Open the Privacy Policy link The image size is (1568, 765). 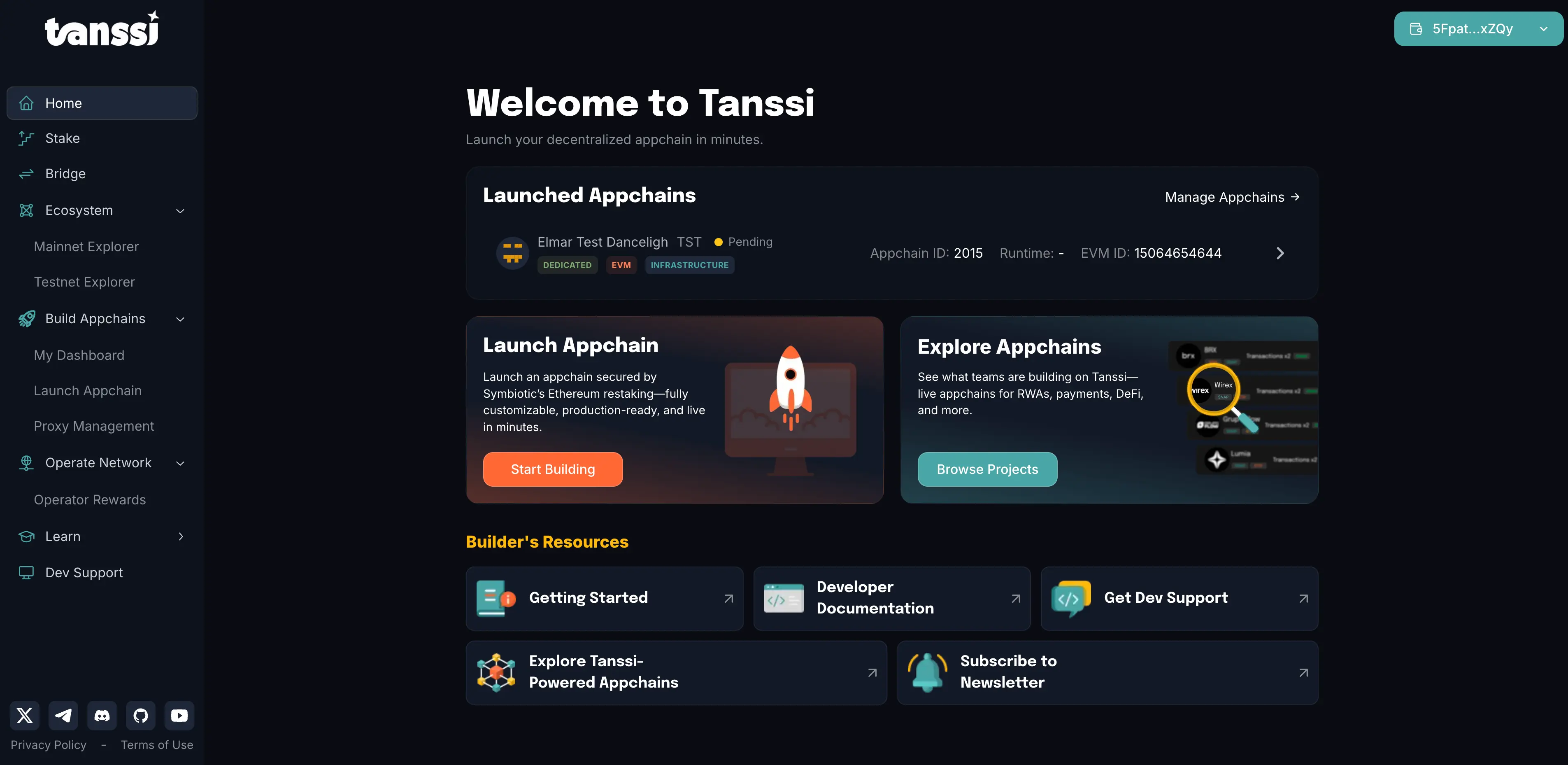48,744
